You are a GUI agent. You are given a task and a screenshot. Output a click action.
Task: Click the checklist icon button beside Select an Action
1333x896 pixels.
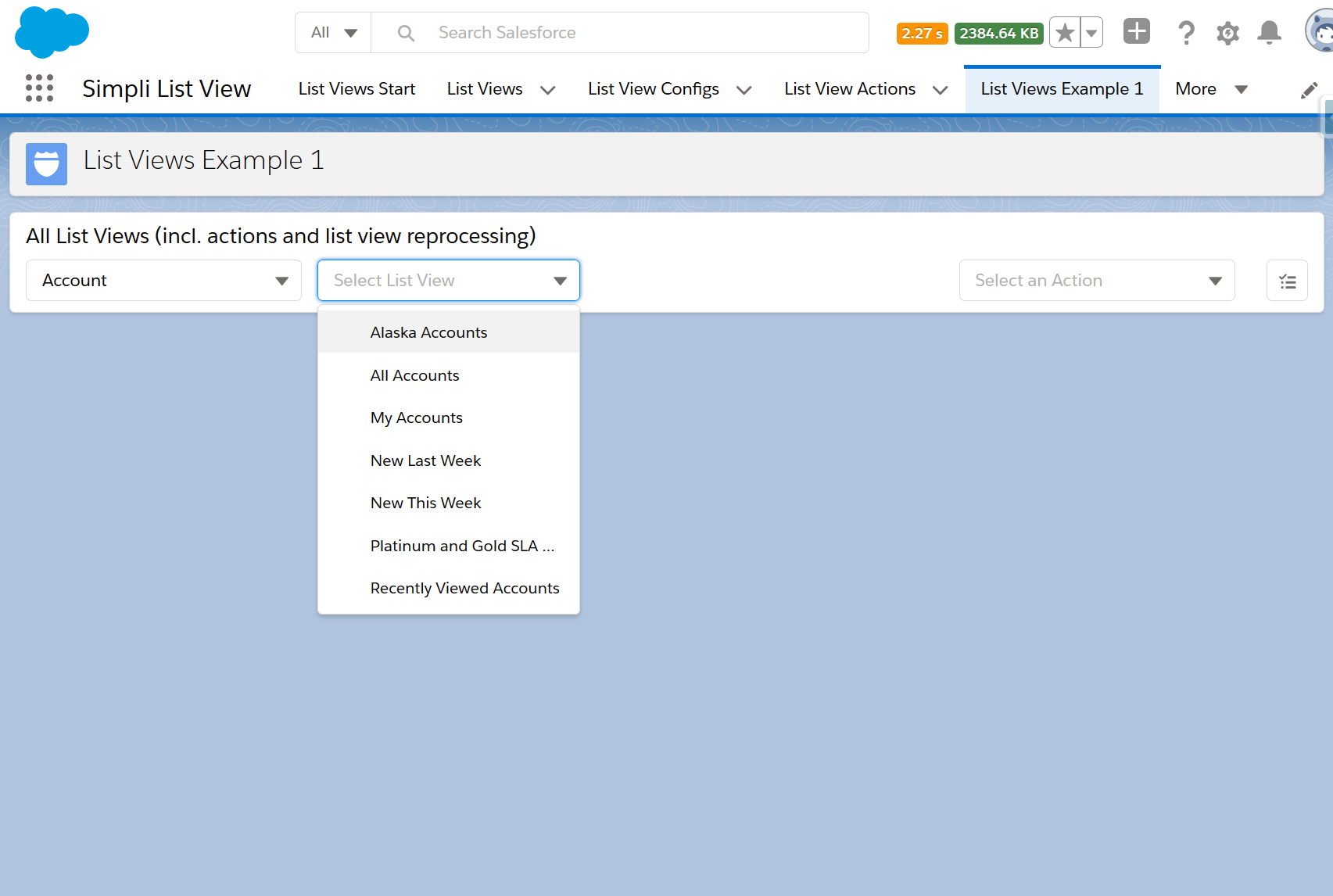pyautogui.click(x=1287, y=281)
